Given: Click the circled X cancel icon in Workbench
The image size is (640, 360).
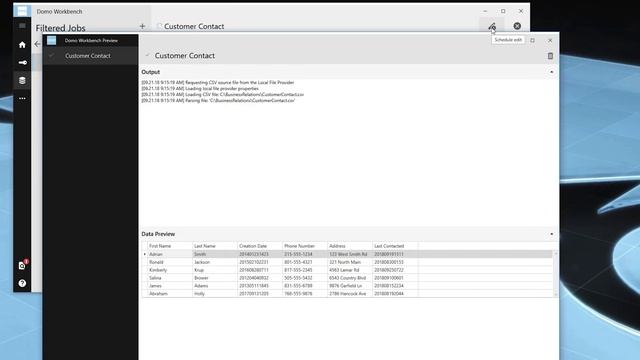Looking at the screenshot, I should pos(517,26).
